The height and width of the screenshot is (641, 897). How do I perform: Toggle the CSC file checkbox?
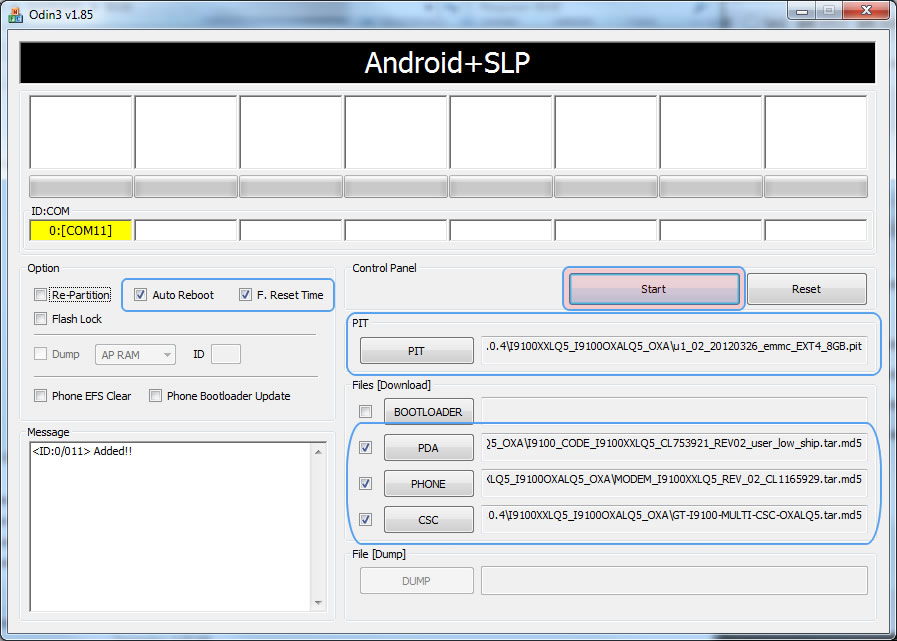click(366, 520)
